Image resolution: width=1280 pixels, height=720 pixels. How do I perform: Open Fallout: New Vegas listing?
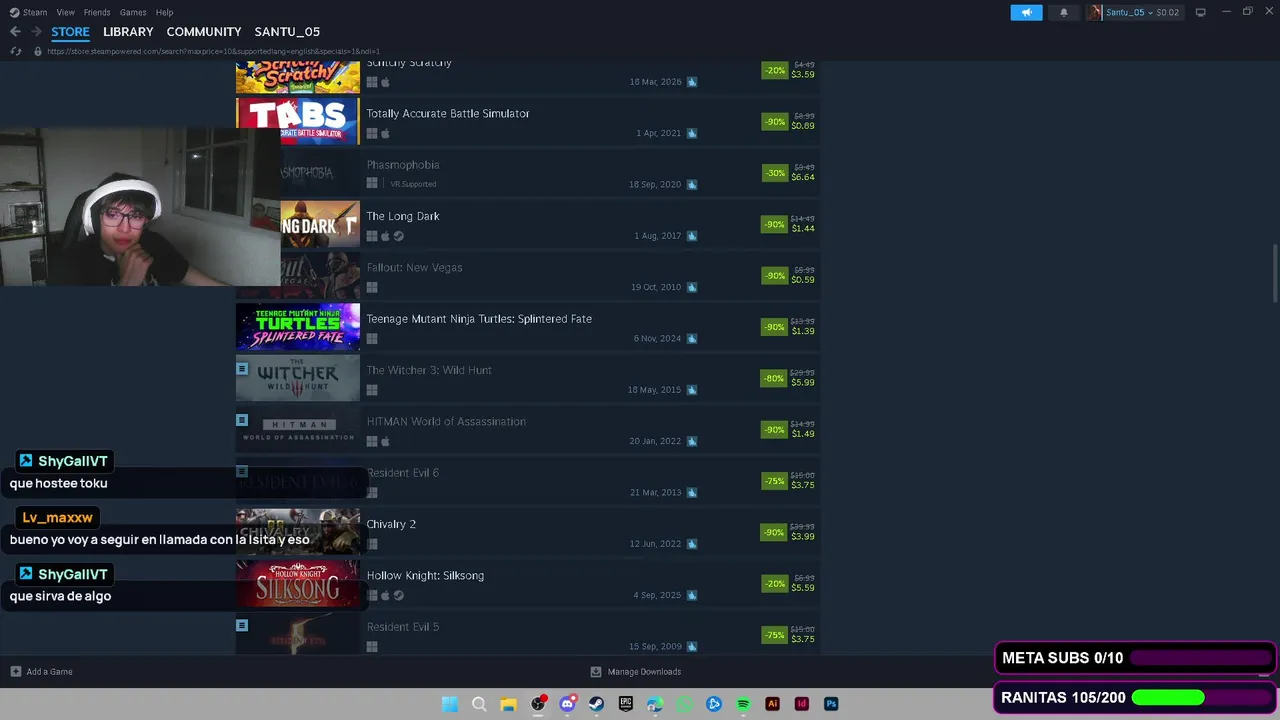pos(414,267)
